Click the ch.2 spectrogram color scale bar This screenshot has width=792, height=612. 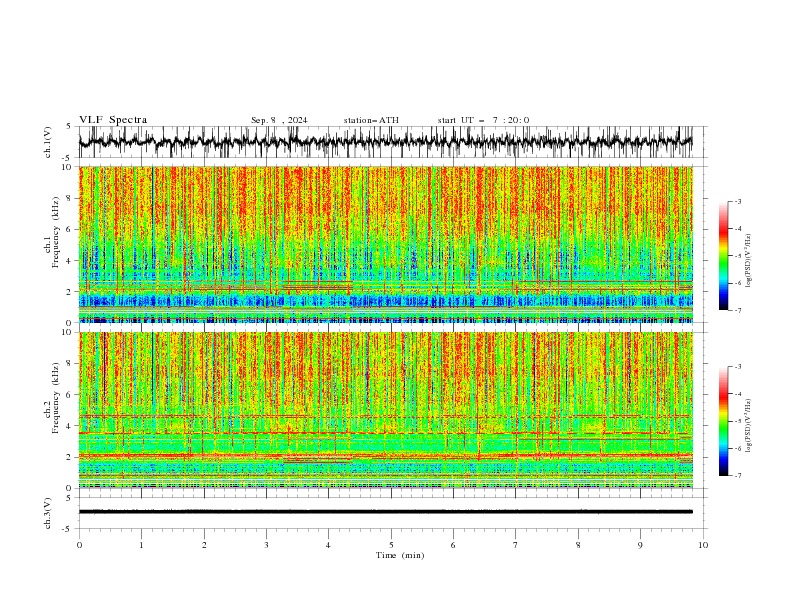723,421
